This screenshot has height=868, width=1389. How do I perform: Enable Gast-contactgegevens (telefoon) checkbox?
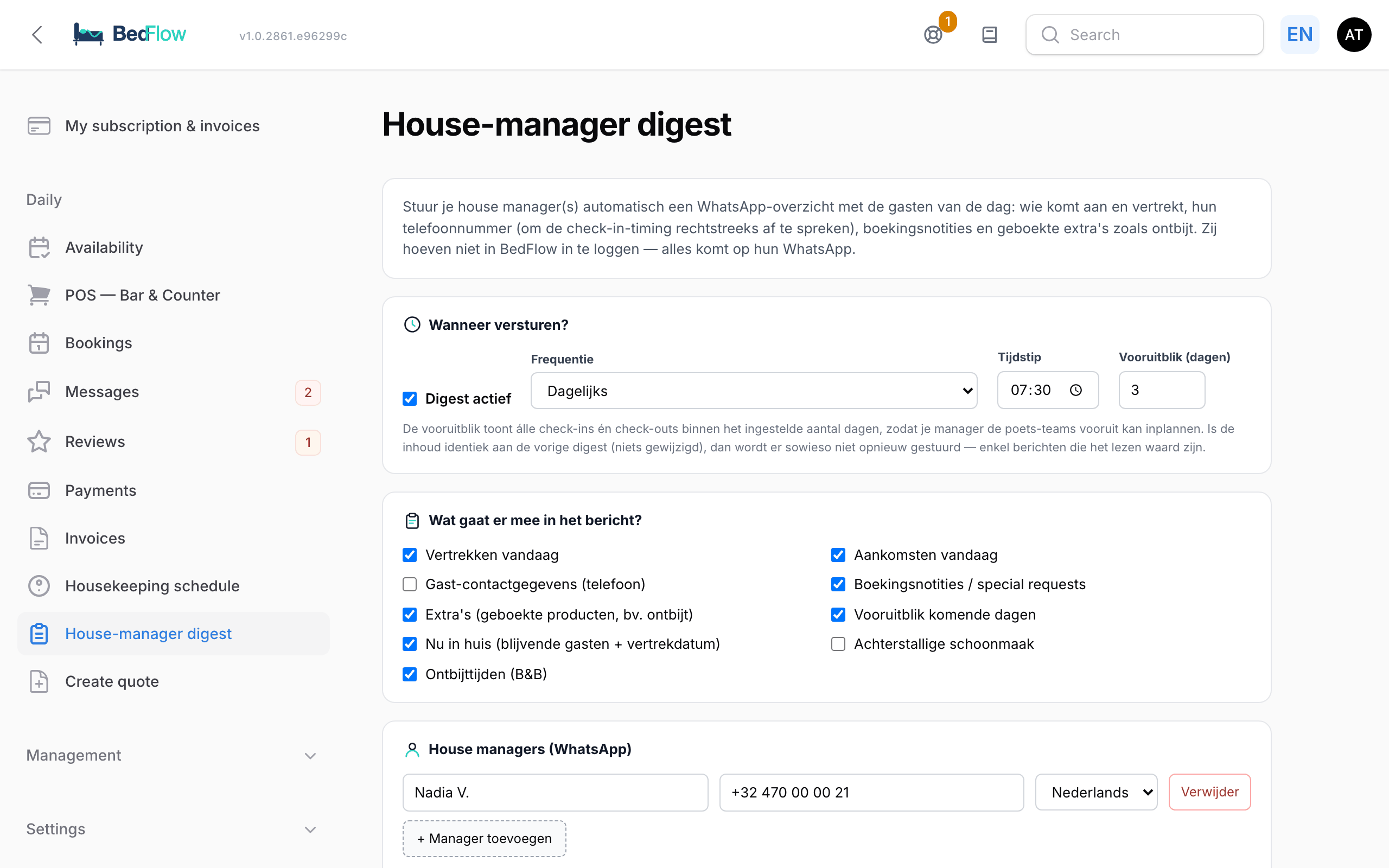pos(410,584)
